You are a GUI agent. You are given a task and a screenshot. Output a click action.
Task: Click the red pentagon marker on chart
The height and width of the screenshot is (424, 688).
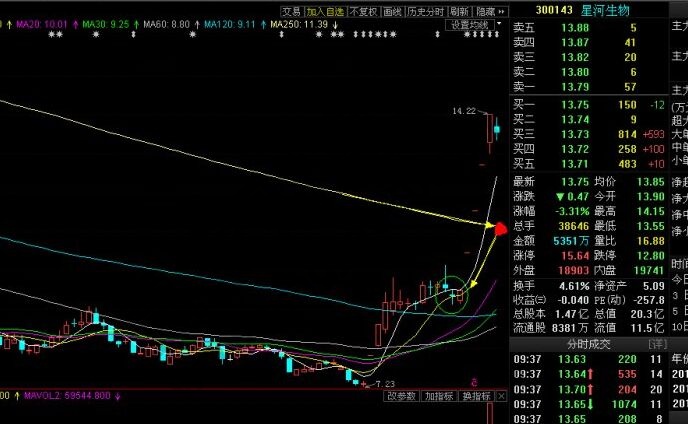(x=501, y=229)
